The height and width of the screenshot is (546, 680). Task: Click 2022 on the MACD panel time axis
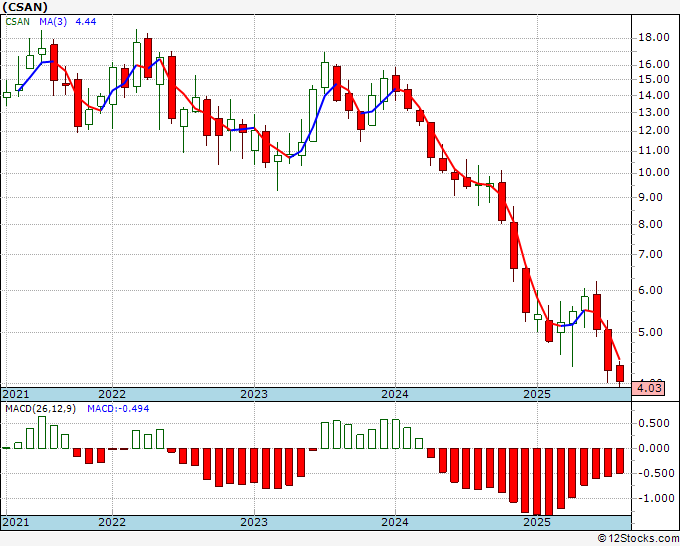coord(112,522)
